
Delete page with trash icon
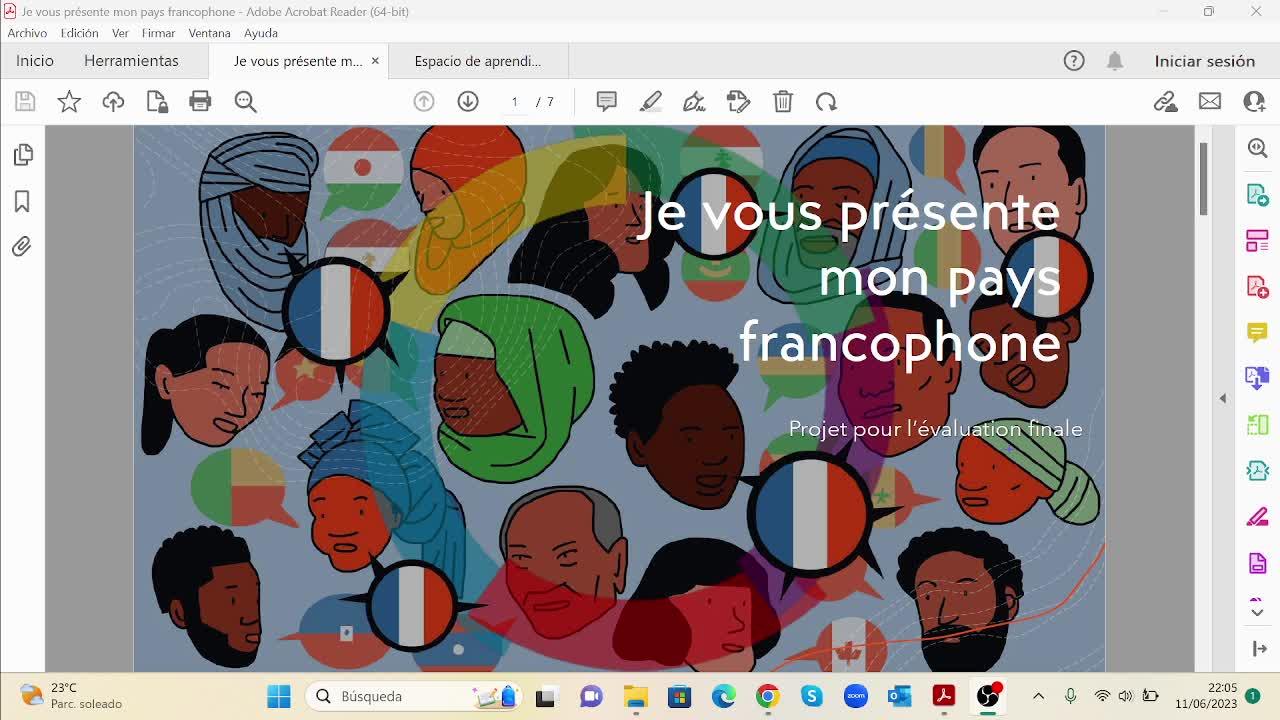(x=783, y=101)
